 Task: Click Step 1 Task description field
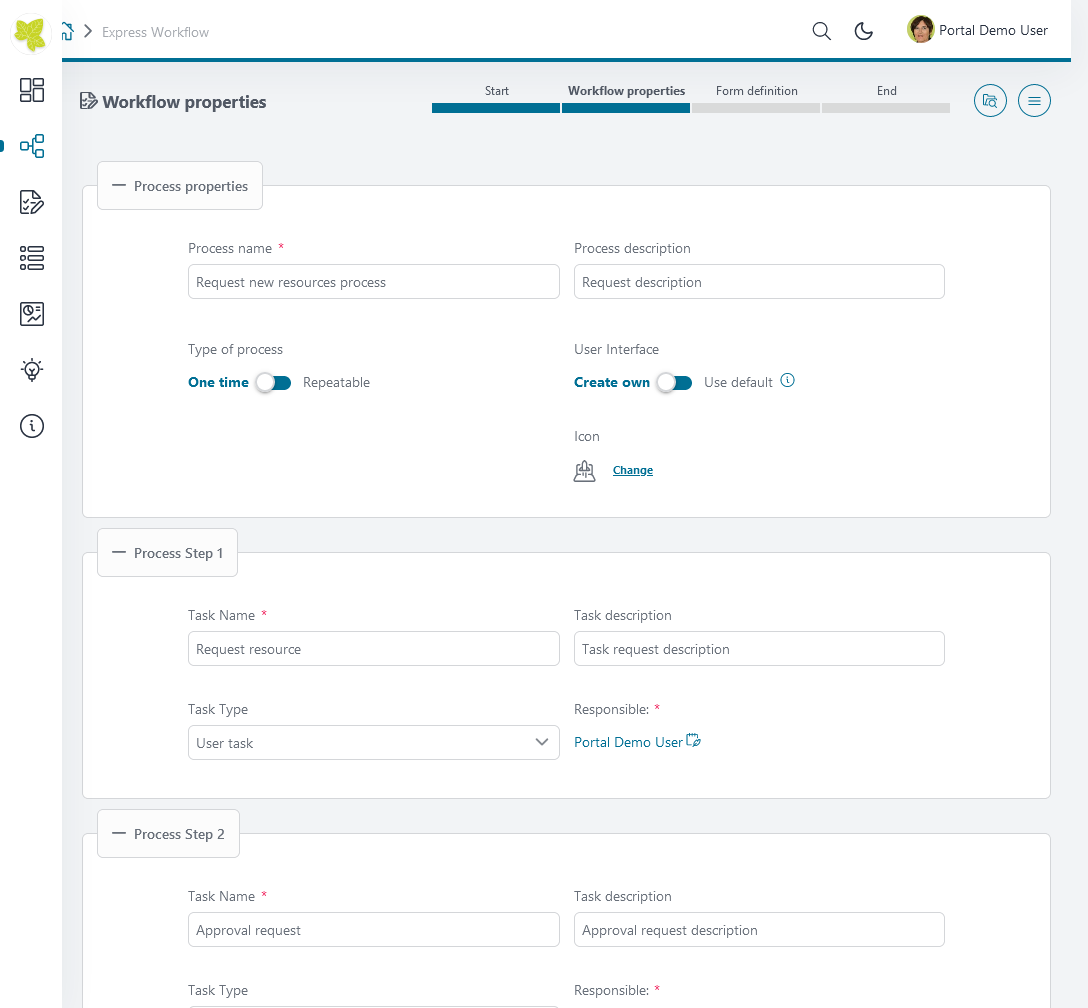pyautogui.click(x=759, y=649)
